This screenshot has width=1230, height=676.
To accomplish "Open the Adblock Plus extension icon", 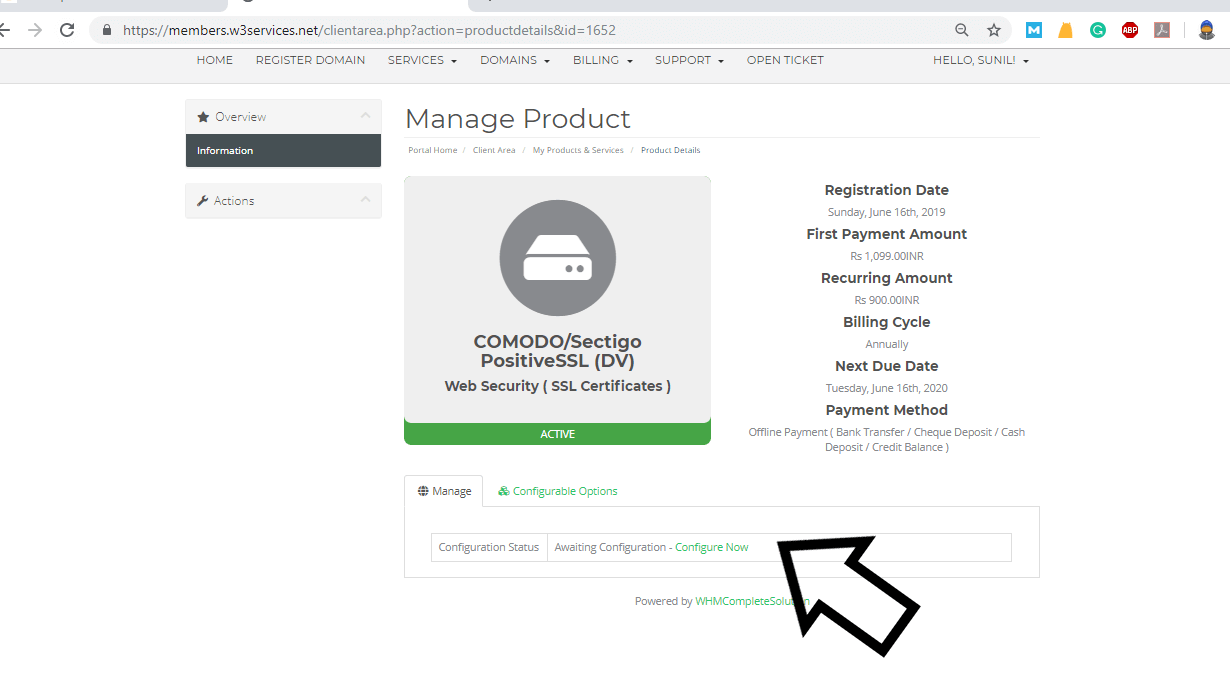I will [x=1130, y=30].
